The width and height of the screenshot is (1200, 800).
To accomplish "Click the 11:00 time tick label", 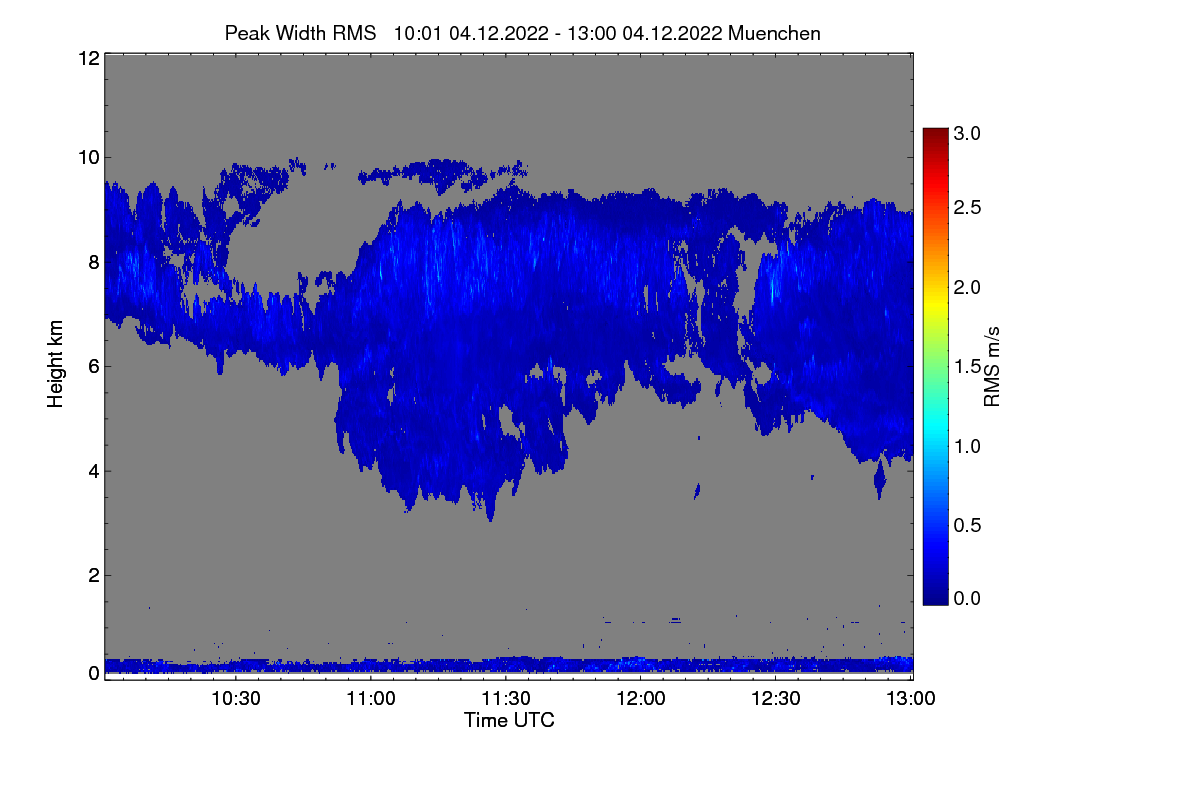I will (x=372, y=699).
